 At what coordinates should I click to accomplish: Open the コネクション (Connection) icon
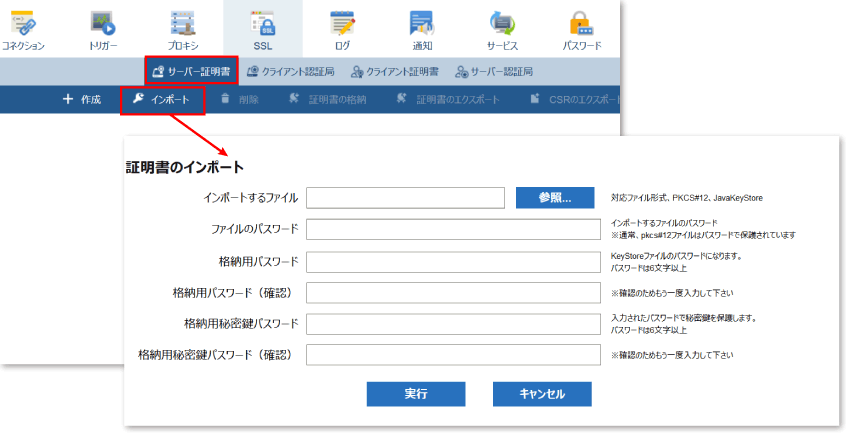(x=23, y=30)
